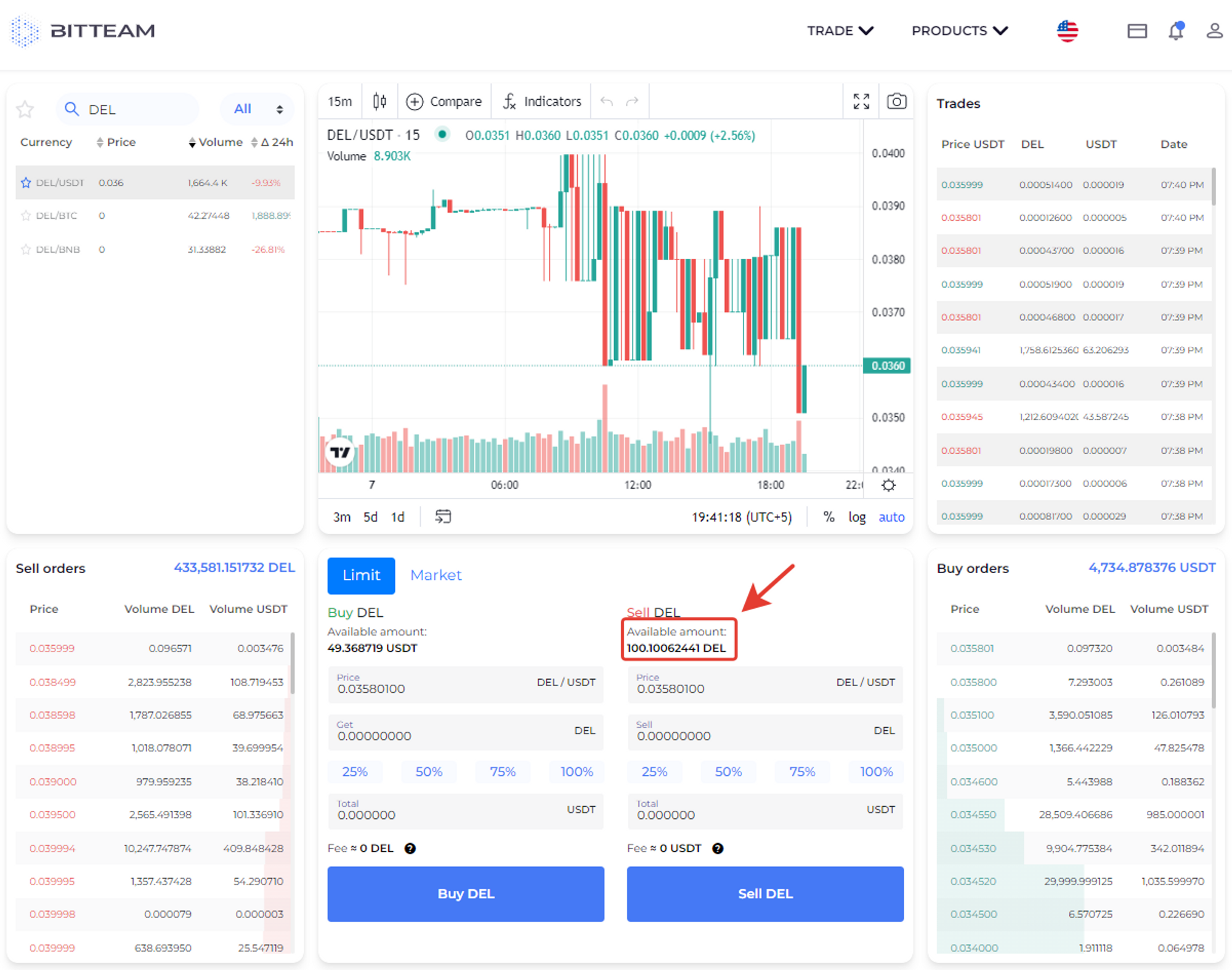This screenshot has height=970, width=1232.
Task: Toggle percent scale on chart
Action: tap(829, 516)
